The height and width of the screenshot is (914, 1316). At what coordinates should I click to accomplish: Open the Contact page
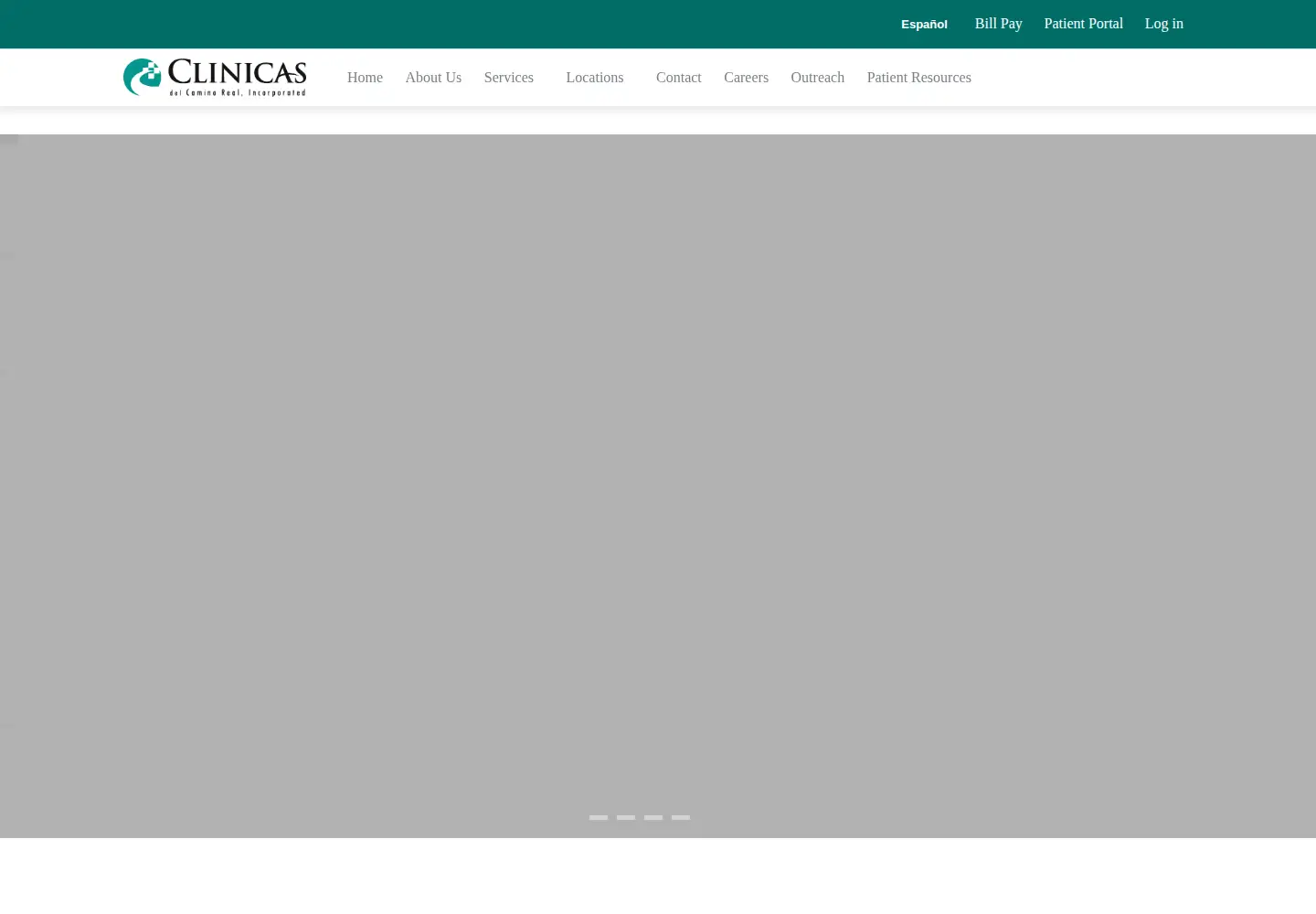tap(679, 78)
